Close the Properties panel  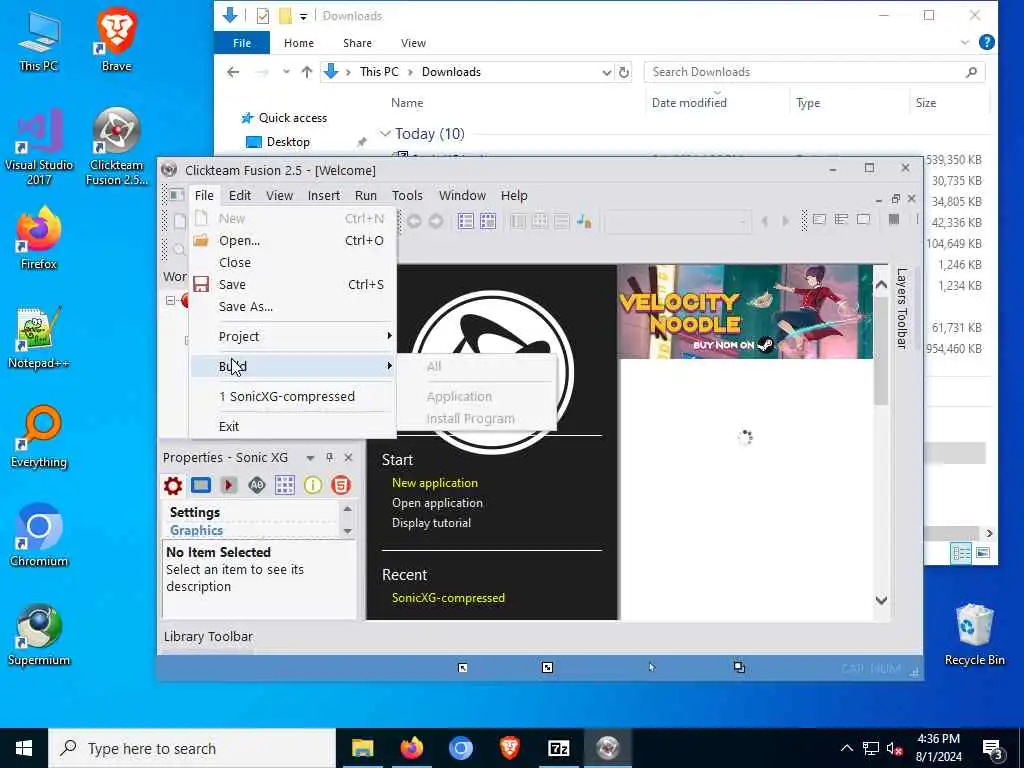[x=348, y=457]
